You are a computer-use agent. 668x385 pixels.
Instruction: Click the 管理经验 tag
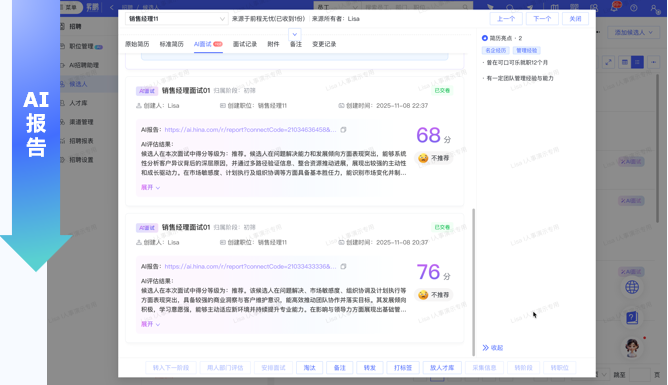[x=527, y=50]
